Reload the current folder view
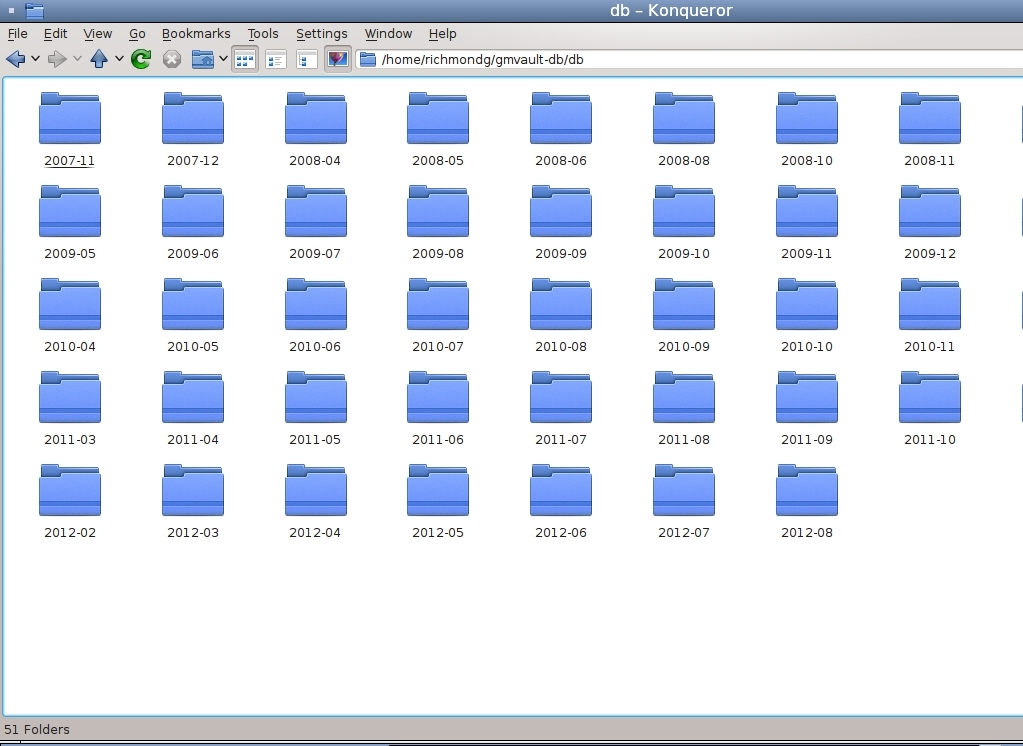Image resolution: width=1023 pixels, height=746 pixels. pyautogui.click(x=141, y=59)
